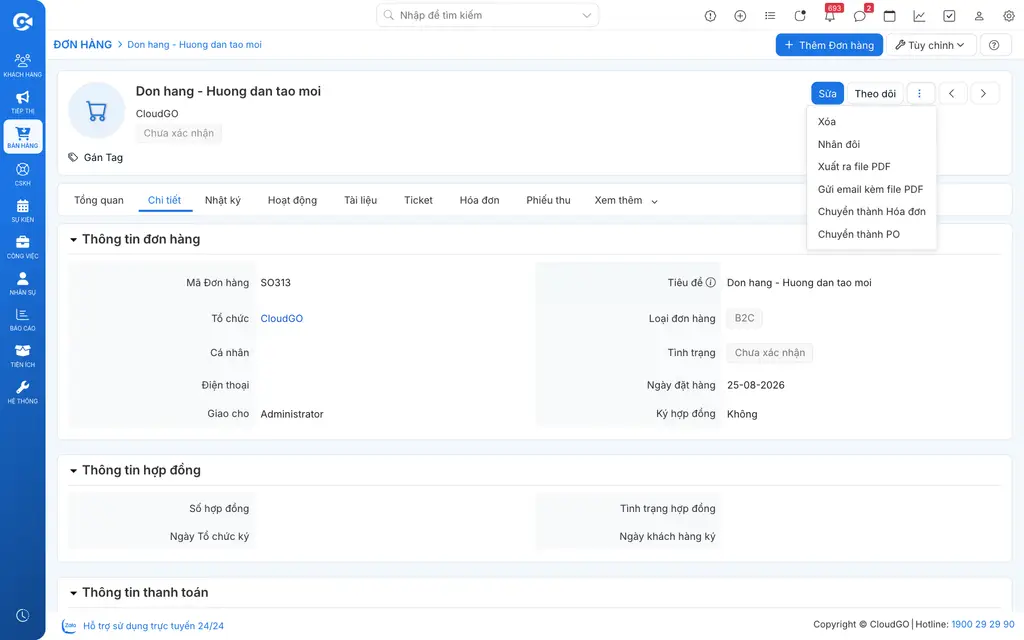Open recent history clock icon

[22, 616]
